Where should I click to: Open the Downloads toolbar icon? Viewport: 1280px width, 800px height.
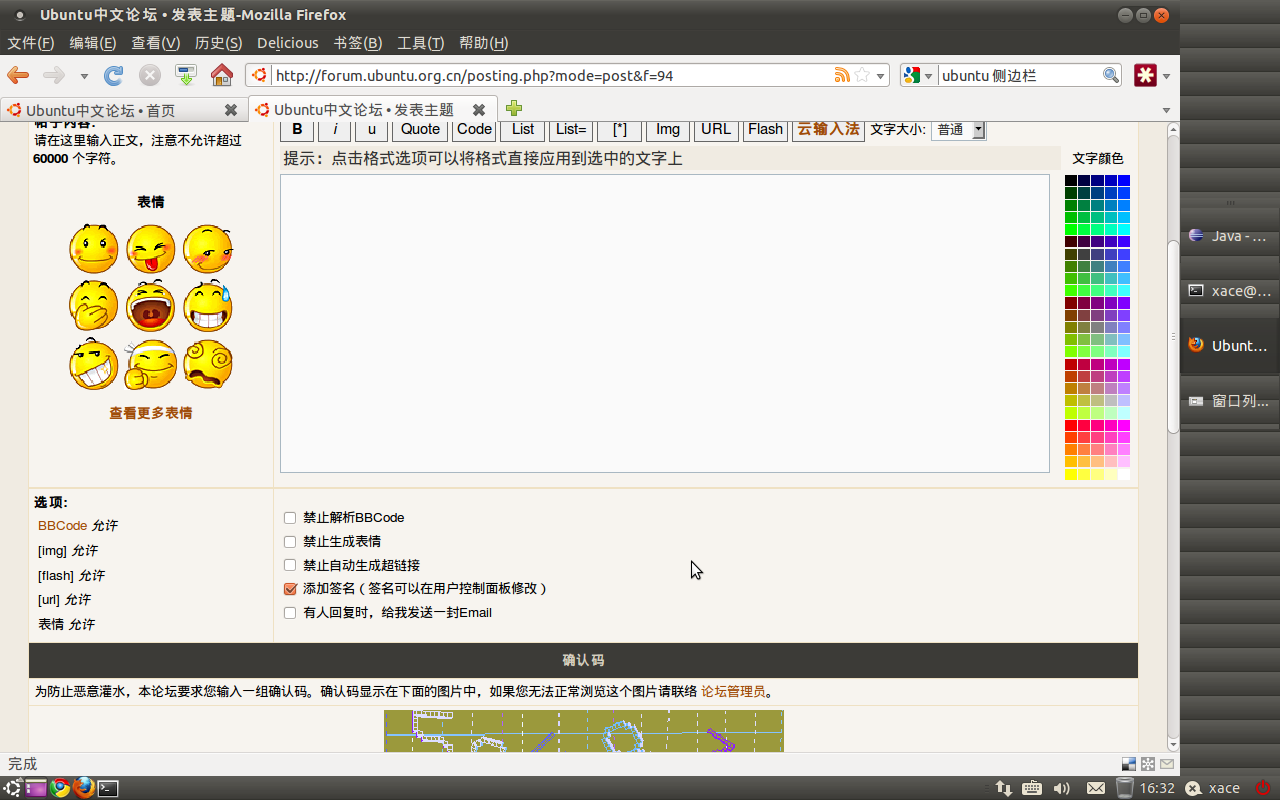[x=185, y=75]
